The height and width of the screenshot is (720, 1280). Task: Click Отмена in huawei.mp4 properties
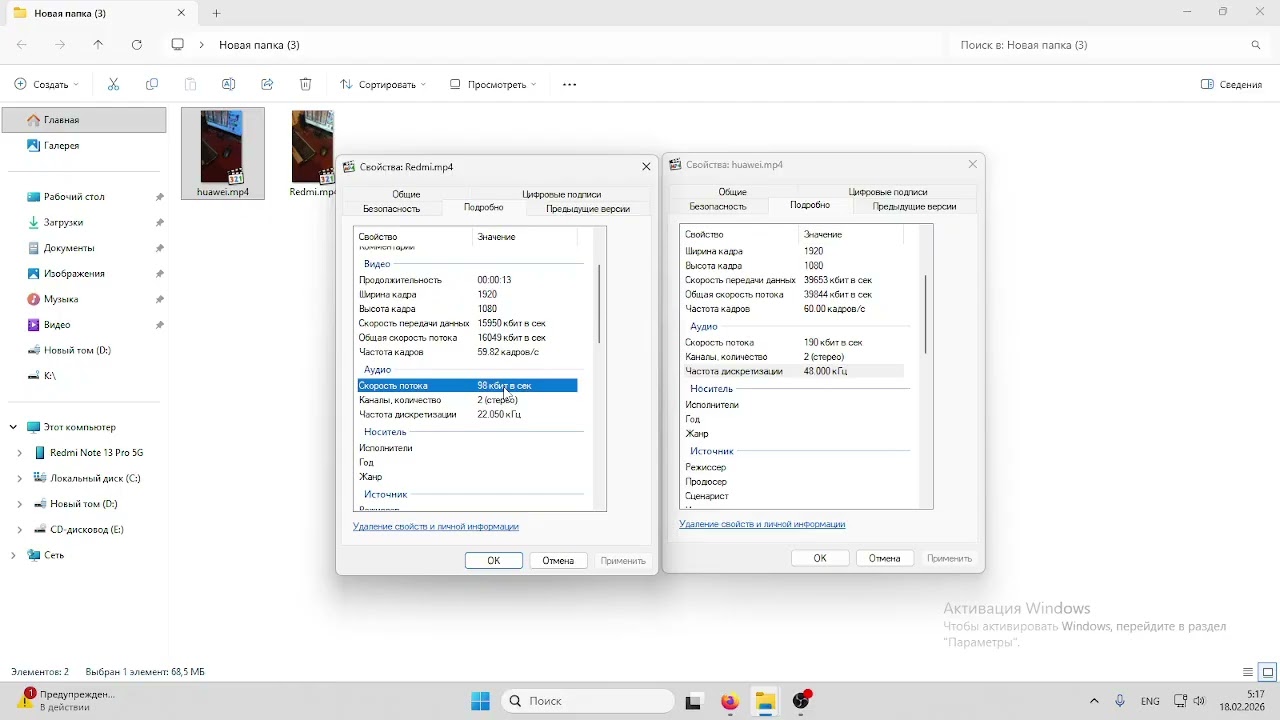pyautogui.click(x=885, y=558)
